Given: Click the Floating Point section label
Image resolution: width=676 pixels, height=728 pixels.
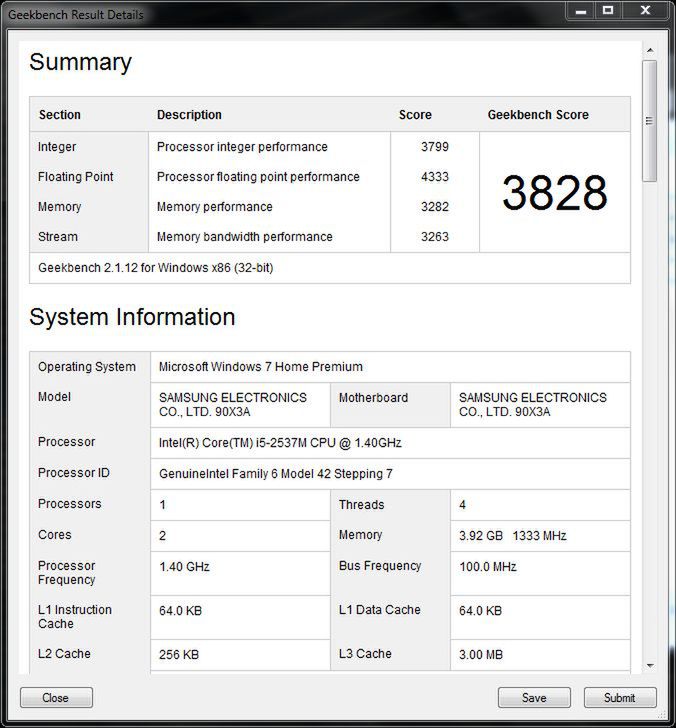Looking at the screenshot, I should (x=76, y=177).
